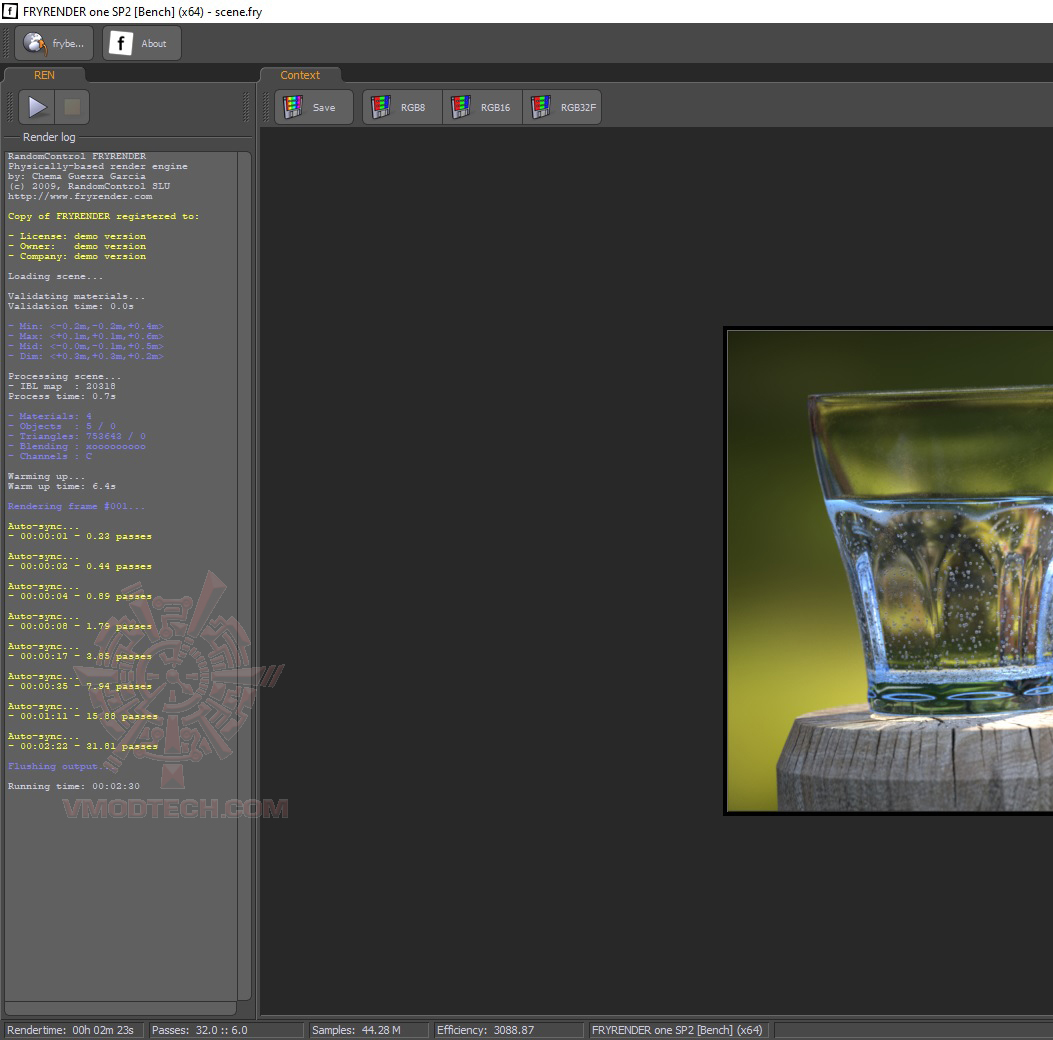Click the FRYRENDER one SP2 status bar label
1053x1040 pixels.
[677, 1030]
